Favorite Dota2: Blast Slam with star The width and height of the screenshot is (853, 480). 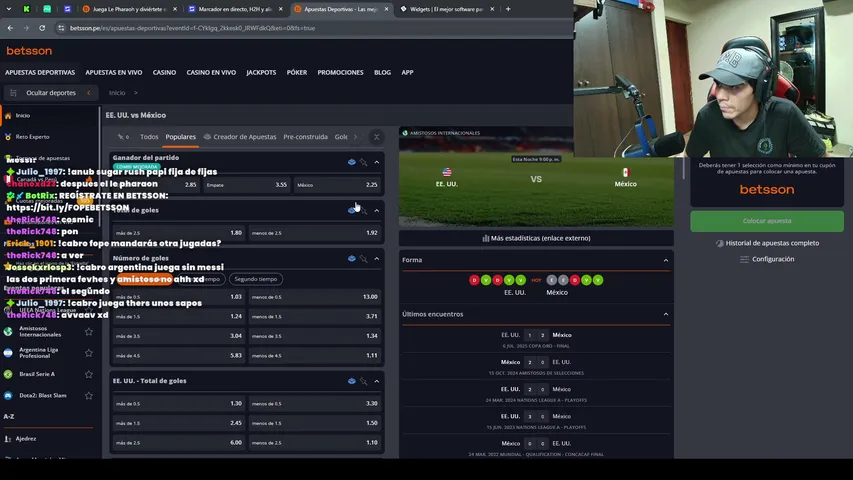pyautogui.click(x=89, y=396)
